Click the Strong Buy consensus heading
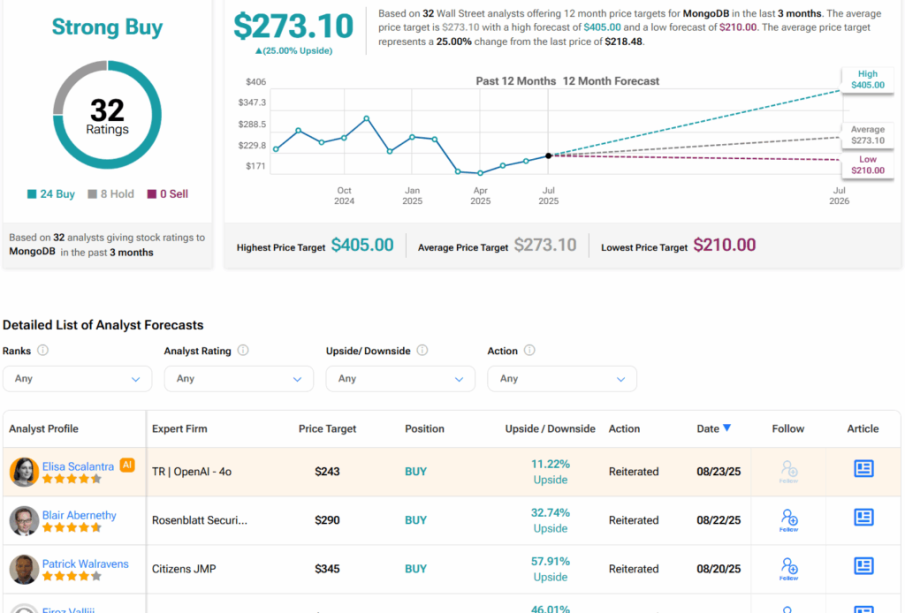Image resolution: width=905 pixels, height=613 pixels. [x=107, y=27]
